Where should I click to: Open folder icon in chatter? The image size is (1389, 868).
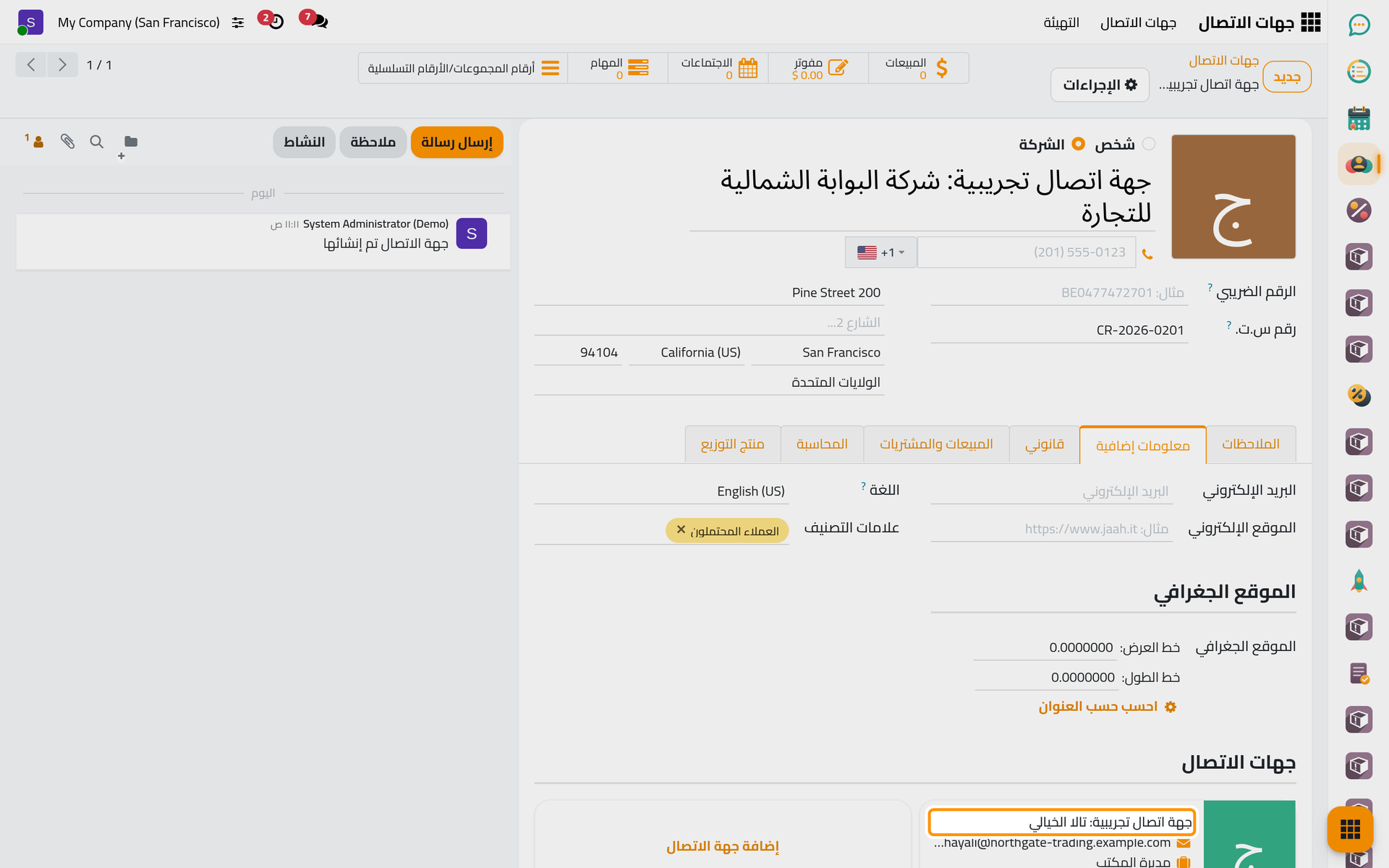tap(130, 142)
